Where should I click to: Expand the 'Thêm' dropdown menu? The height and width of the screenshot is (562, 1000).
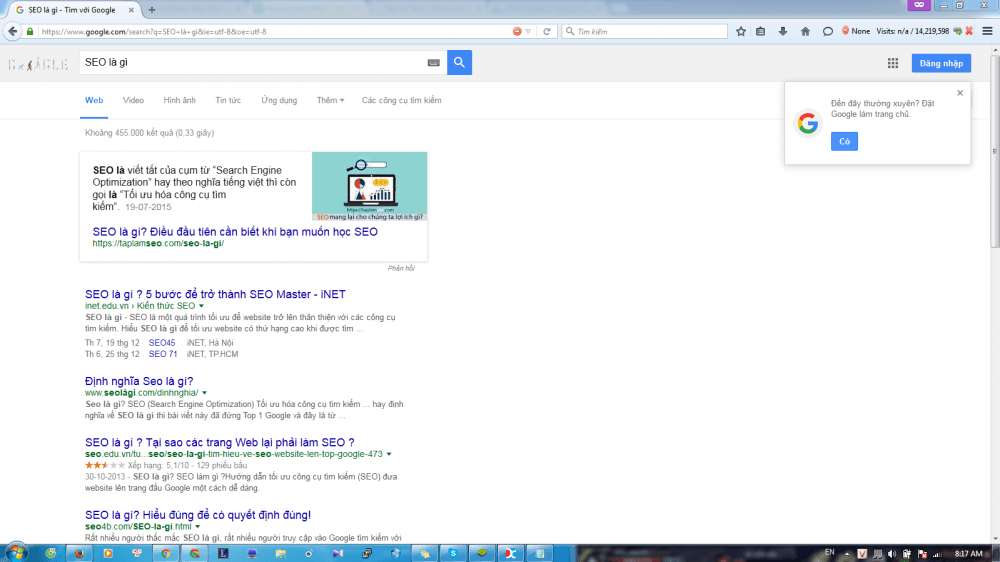point(330,100)
